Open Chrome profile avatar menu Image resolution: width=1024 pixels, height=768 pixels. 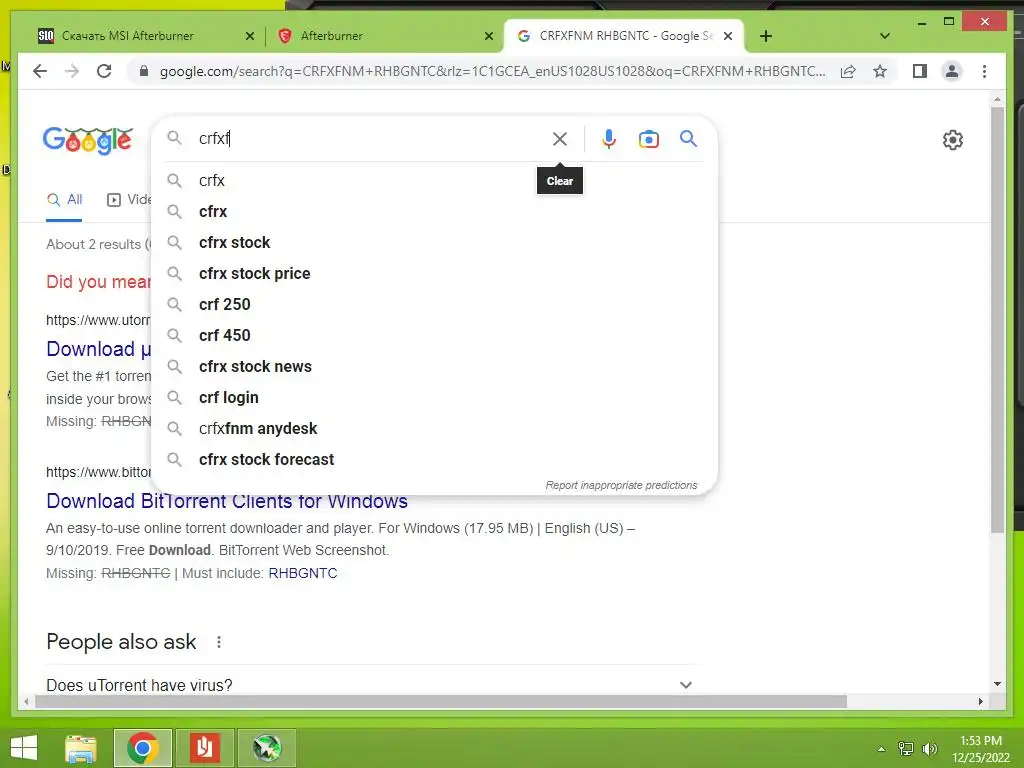[952, 71]
